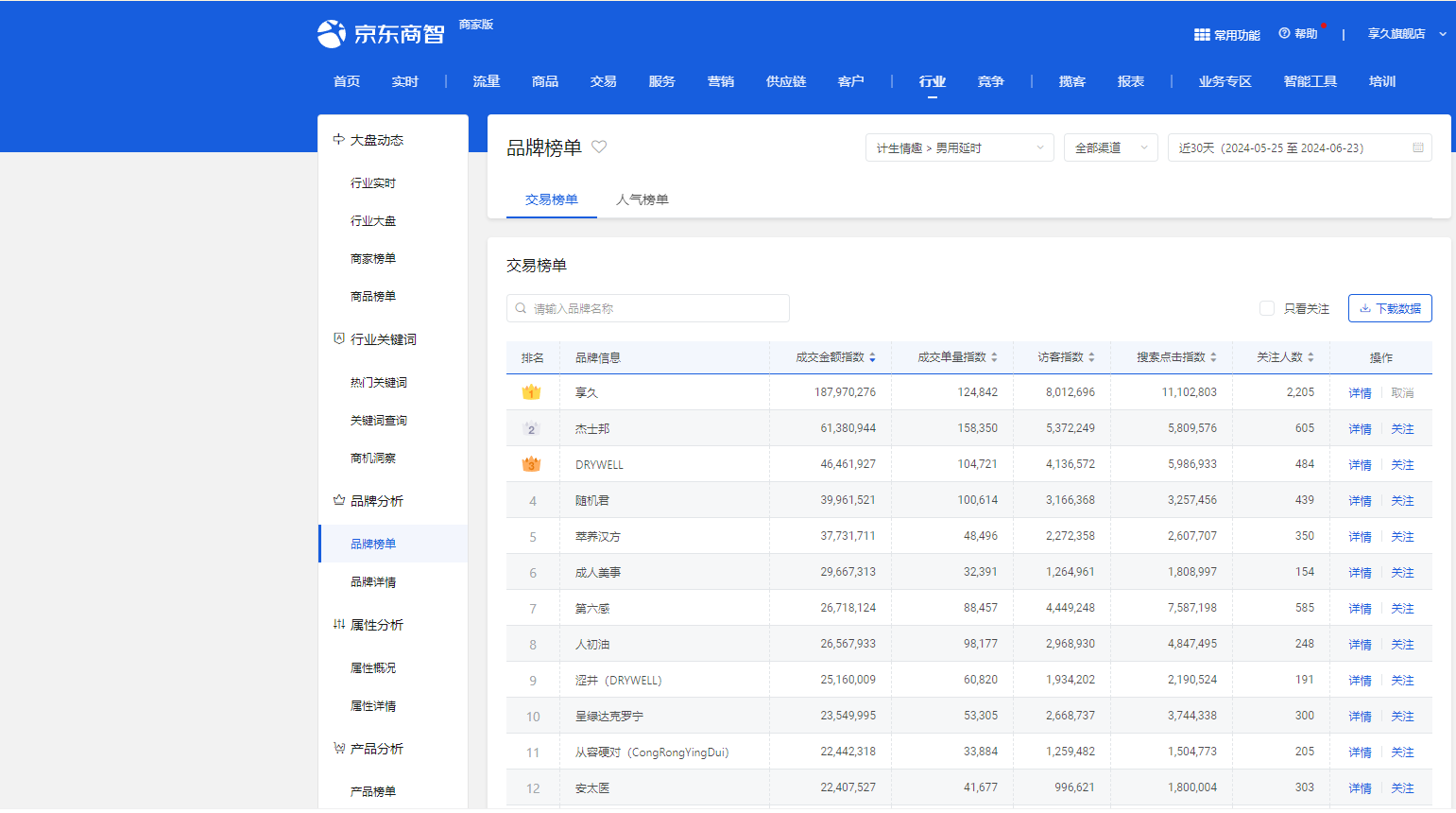Image resolution: width=1456 pixels, height=813 pixels.
Task: Click the 品牌分析 crown icon
Action: (338, 500)
